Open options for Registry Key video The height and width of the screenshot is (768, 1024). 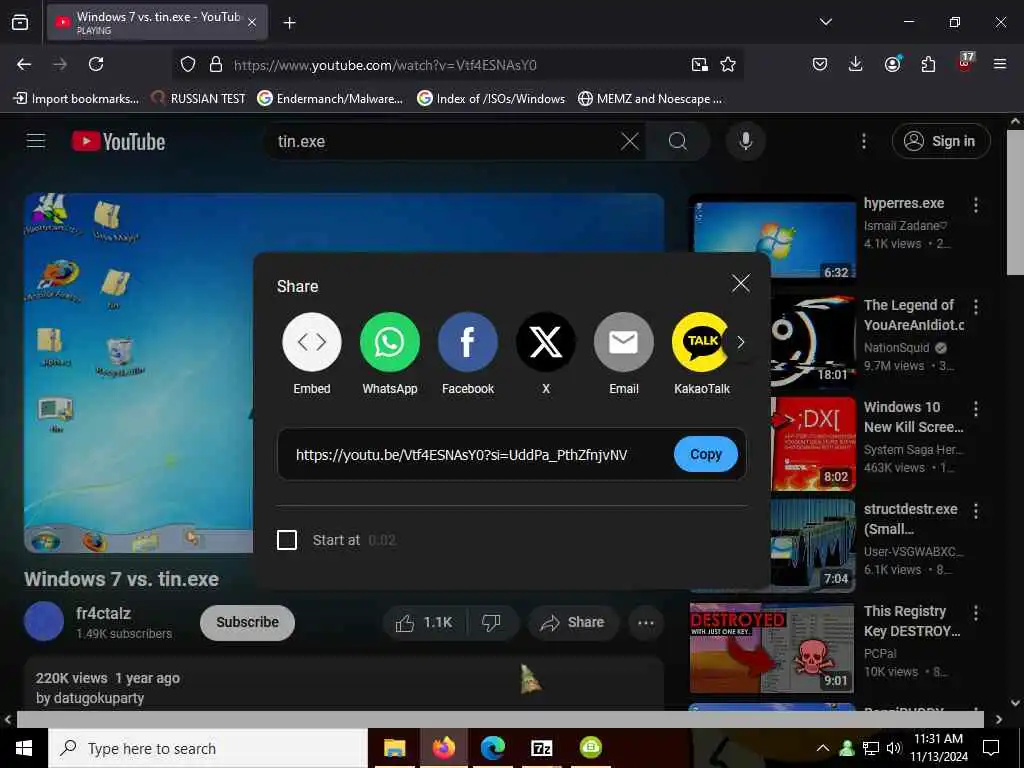point(976,613)
